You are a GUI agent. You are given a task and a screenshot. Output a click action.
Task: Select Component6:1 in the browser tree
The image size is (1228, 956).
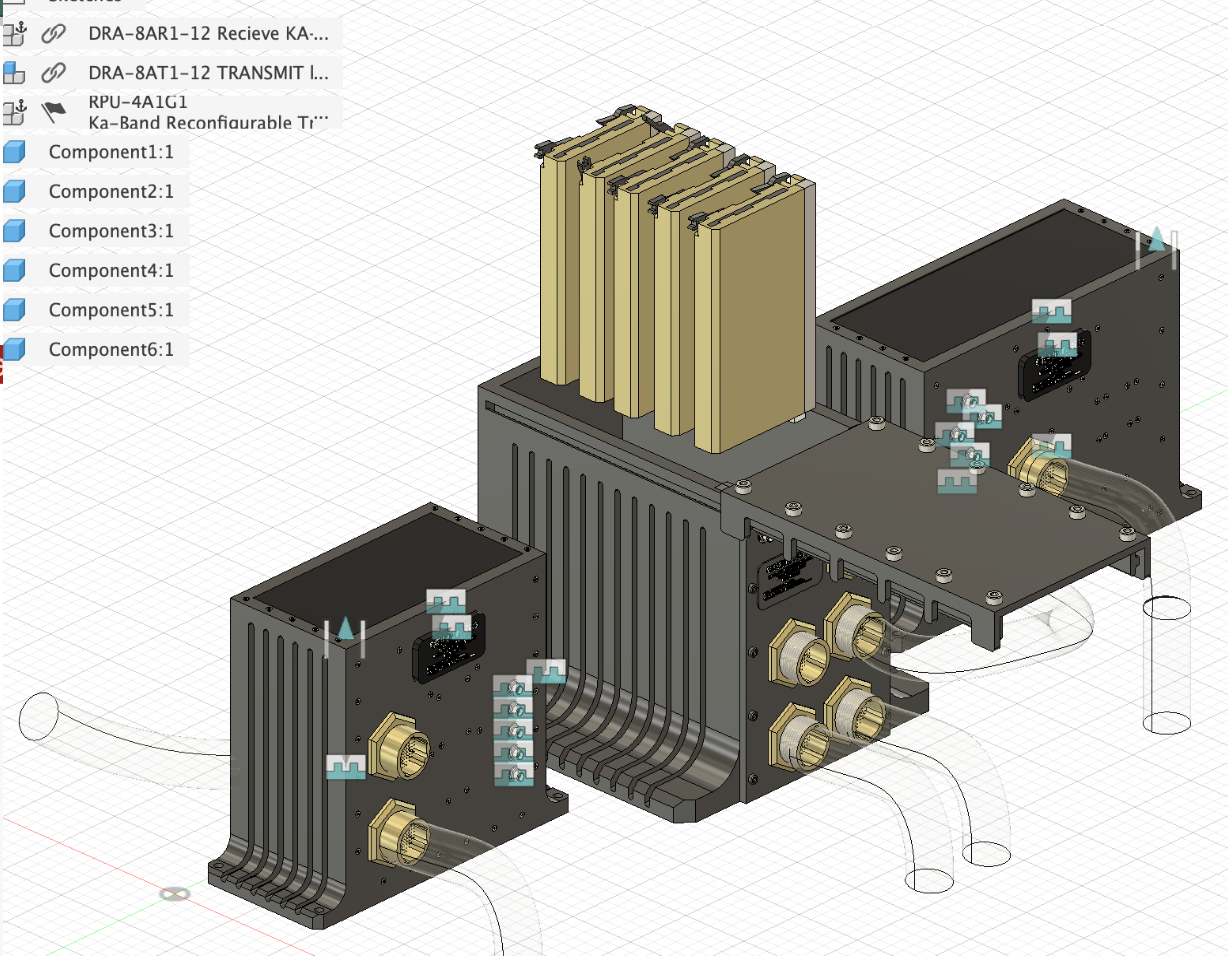coord(95,349)
